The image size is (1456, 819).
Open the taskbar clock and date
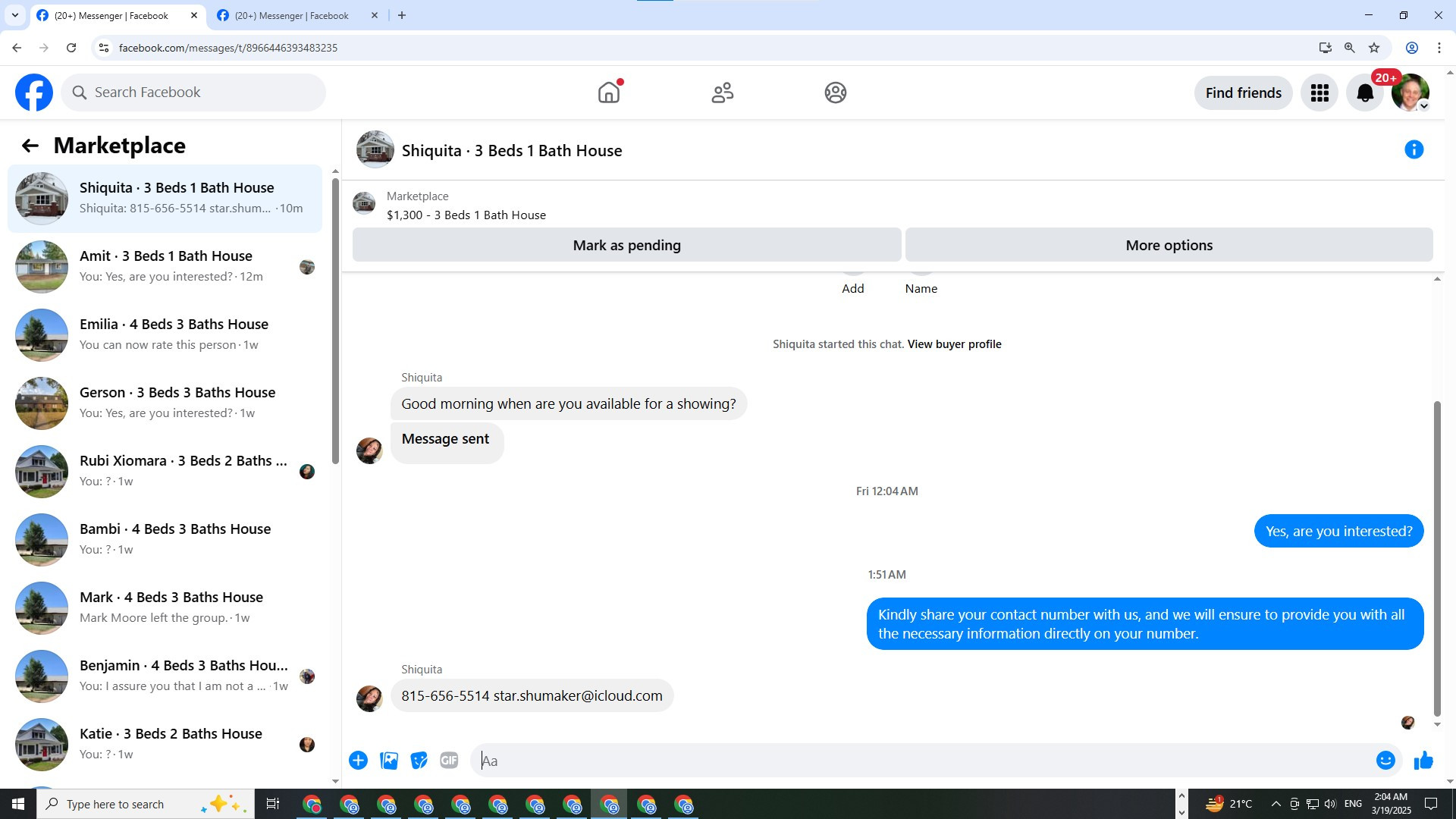click(1392, 804)
